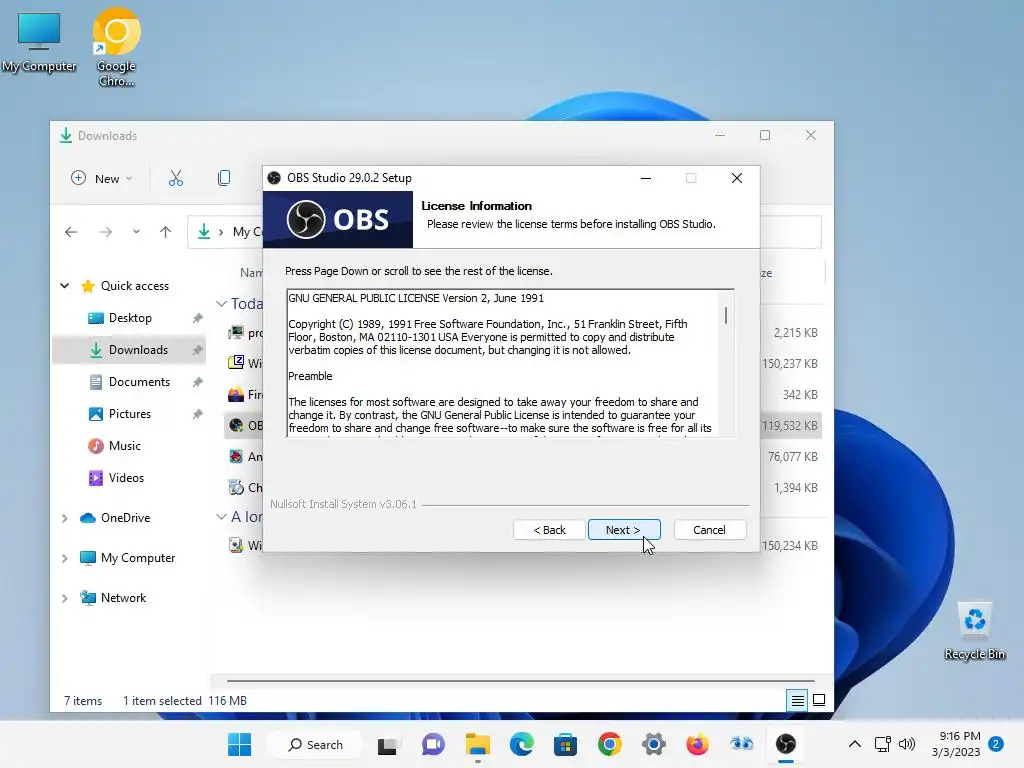Select the OBS installer file row icon
Viewport: 1024px width, 768px height.
point(236,426)
